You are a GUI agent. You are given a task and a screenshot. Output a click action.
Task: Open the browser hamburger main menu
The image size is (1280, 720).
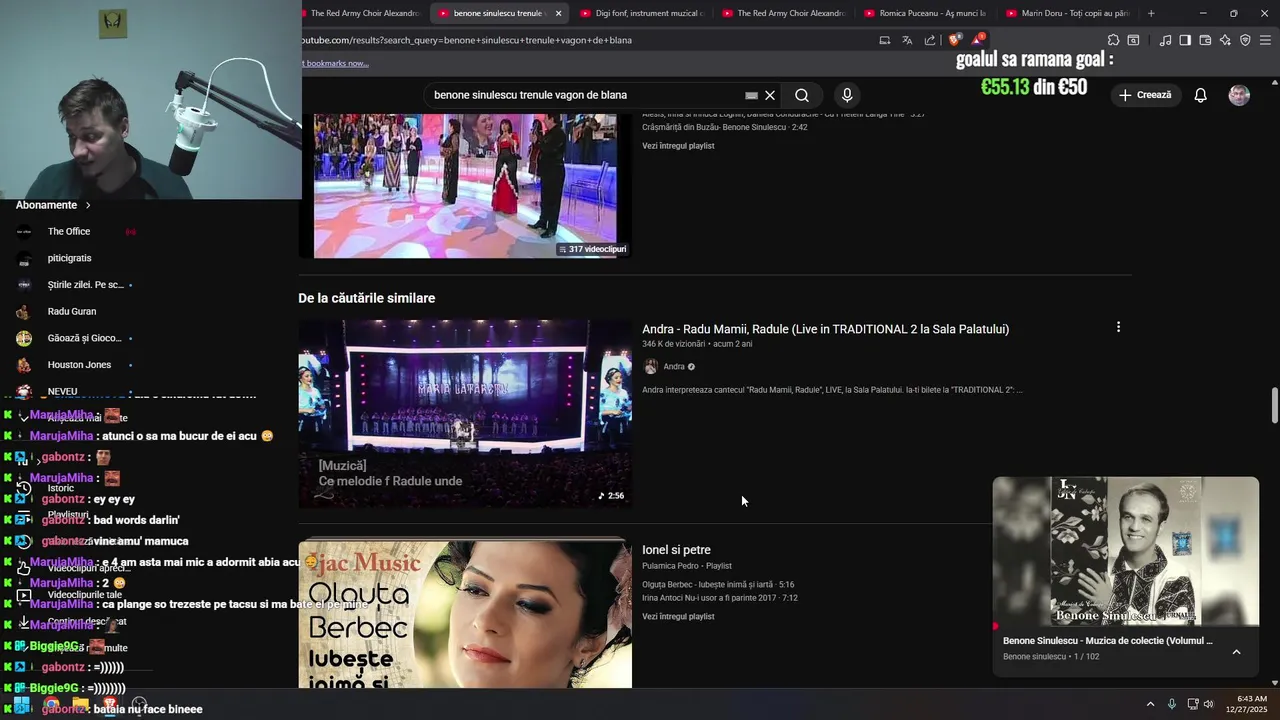point(1265,40)
